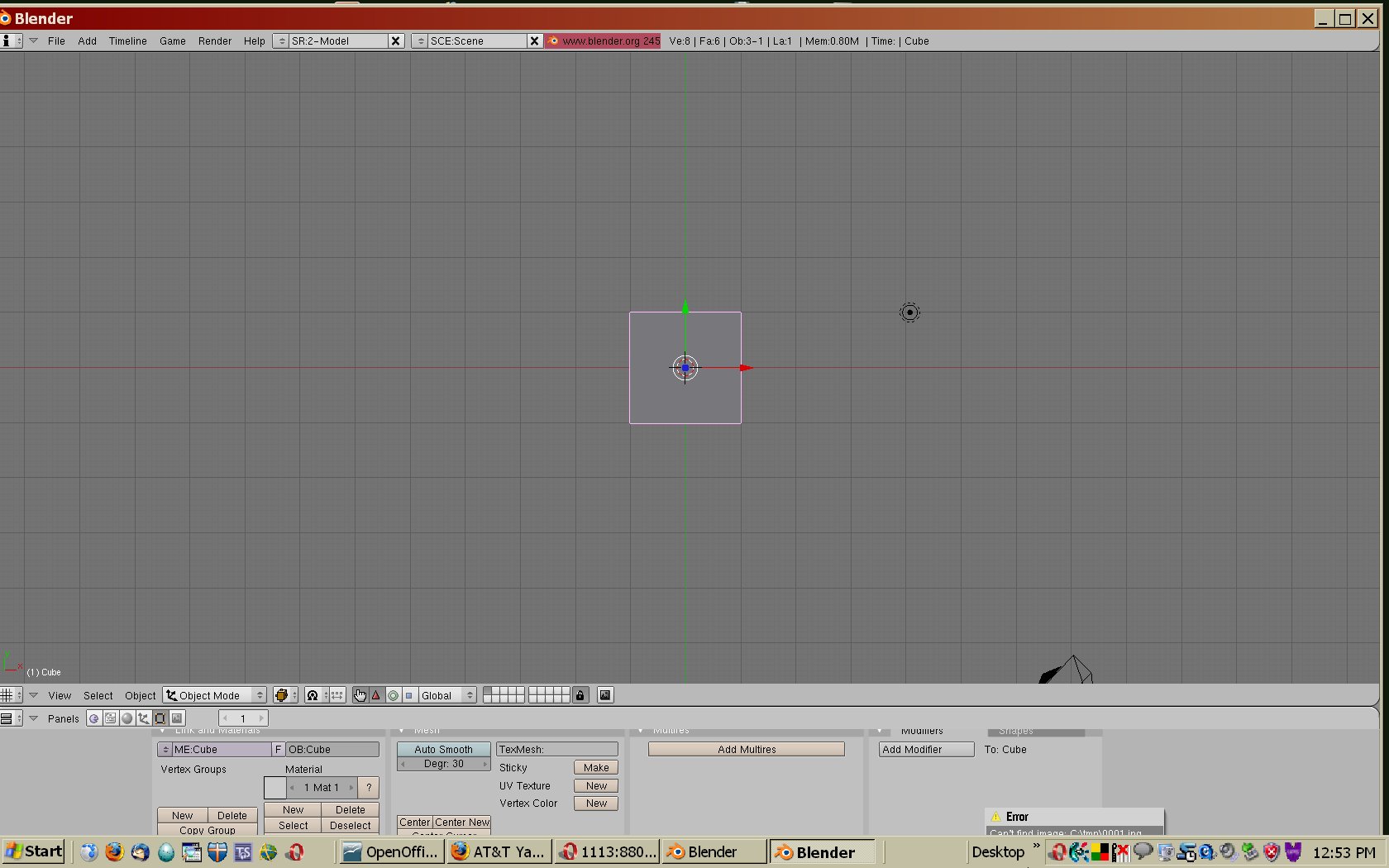Switch to the Logic context icon

click(x=94, y=718)
